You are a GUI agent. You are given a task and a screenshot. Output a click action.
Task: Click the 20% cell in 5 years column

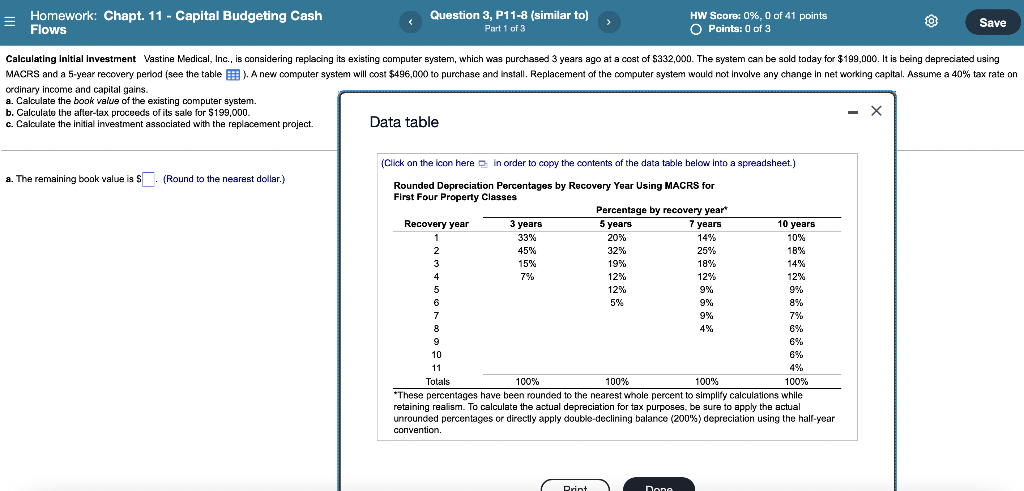[617, 238]
